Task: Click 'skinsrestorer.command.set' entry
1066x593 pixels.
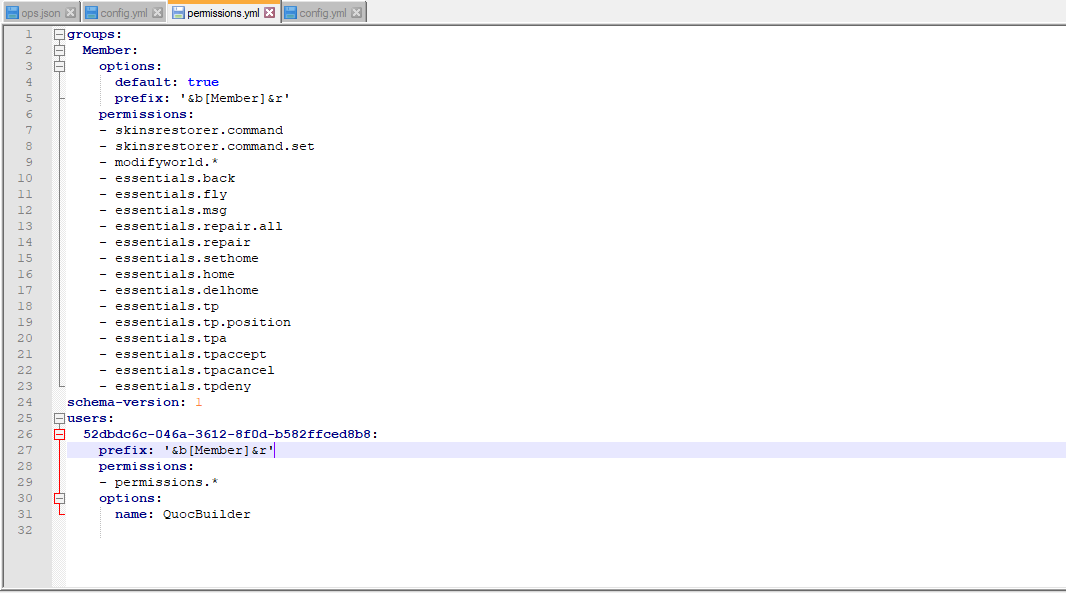Action: pos(215,146)
